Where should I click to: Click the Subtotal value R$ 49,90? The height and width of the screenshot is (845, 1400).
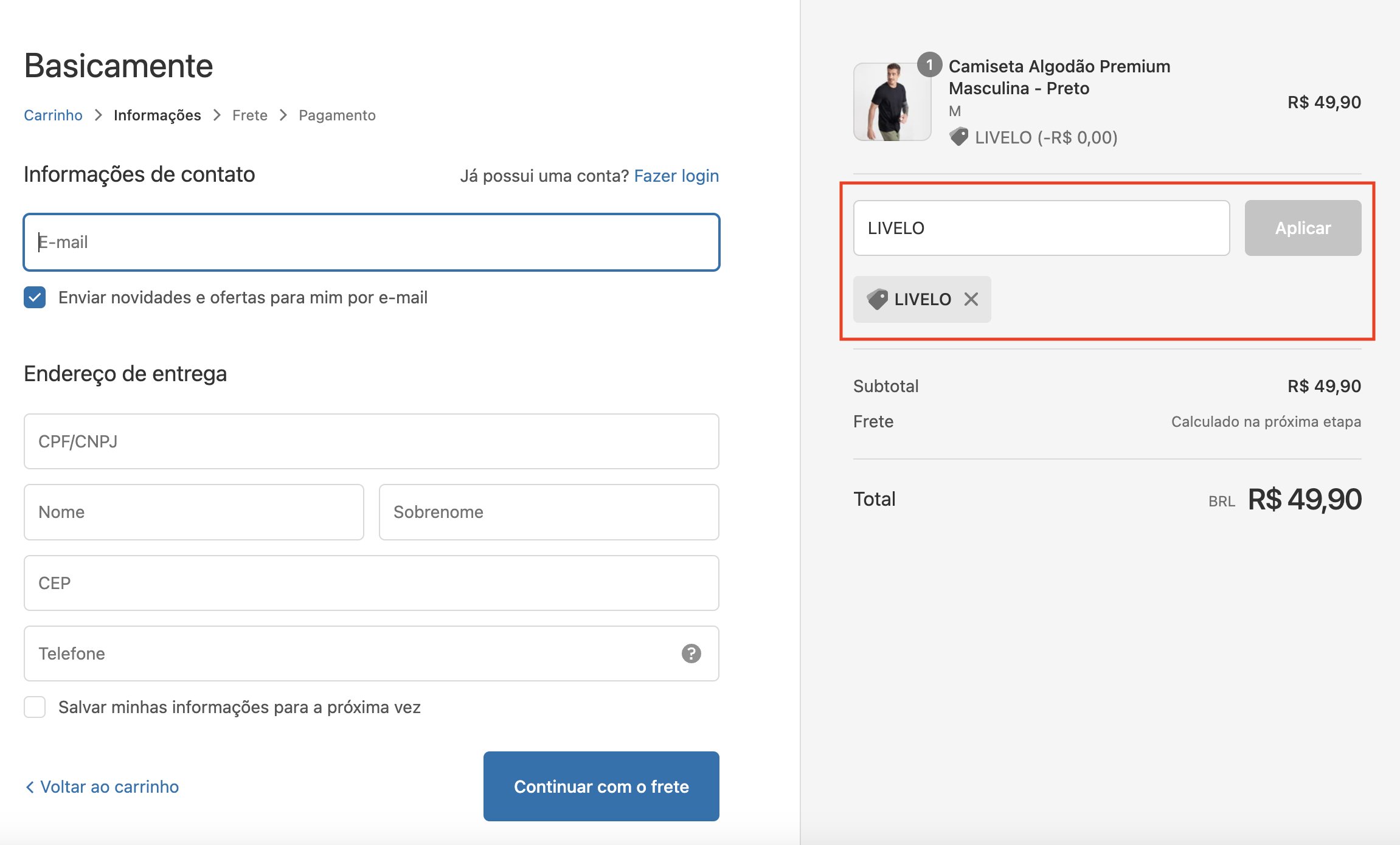tap(1324, 386)
